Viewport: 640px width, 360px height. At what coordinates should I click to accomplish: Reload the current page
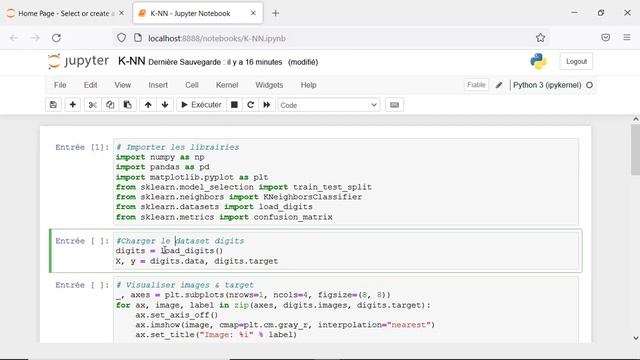coord(56,38)
